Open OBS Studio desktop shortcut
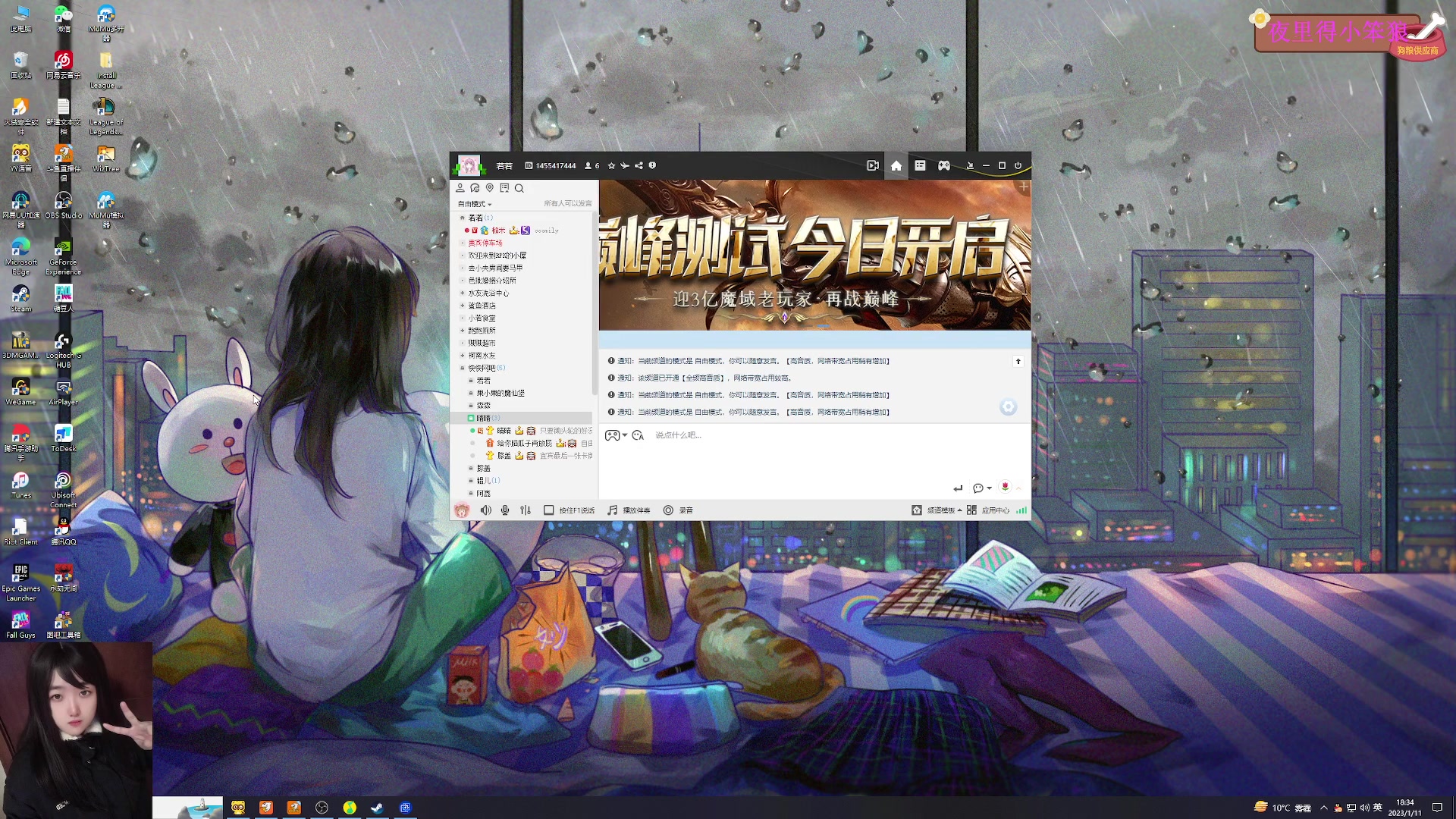This screenshot has height=819, width=1456. (64, 205)
